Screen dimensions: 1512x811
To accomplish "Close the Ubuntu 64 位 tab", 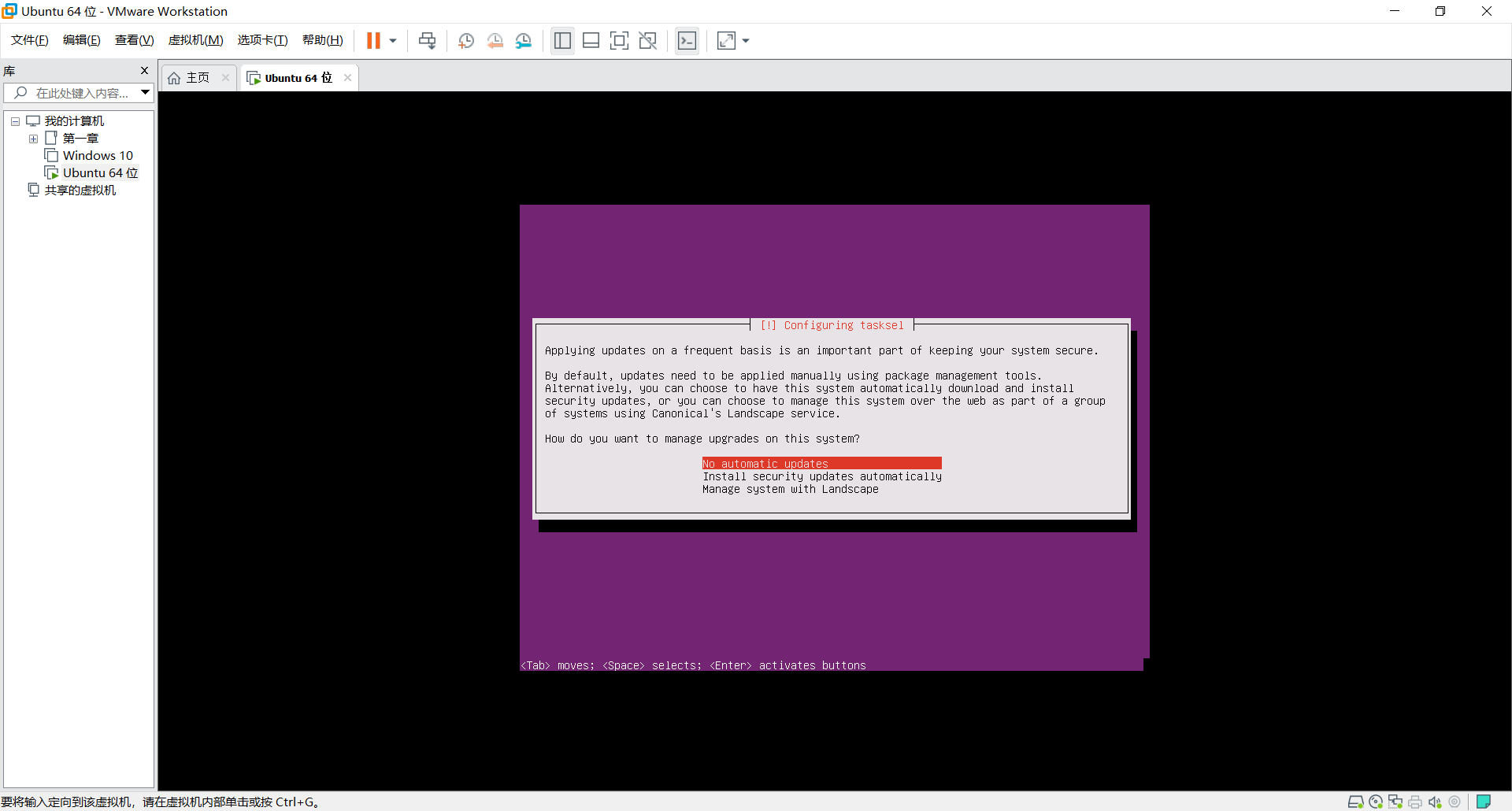I will point(347,78).
